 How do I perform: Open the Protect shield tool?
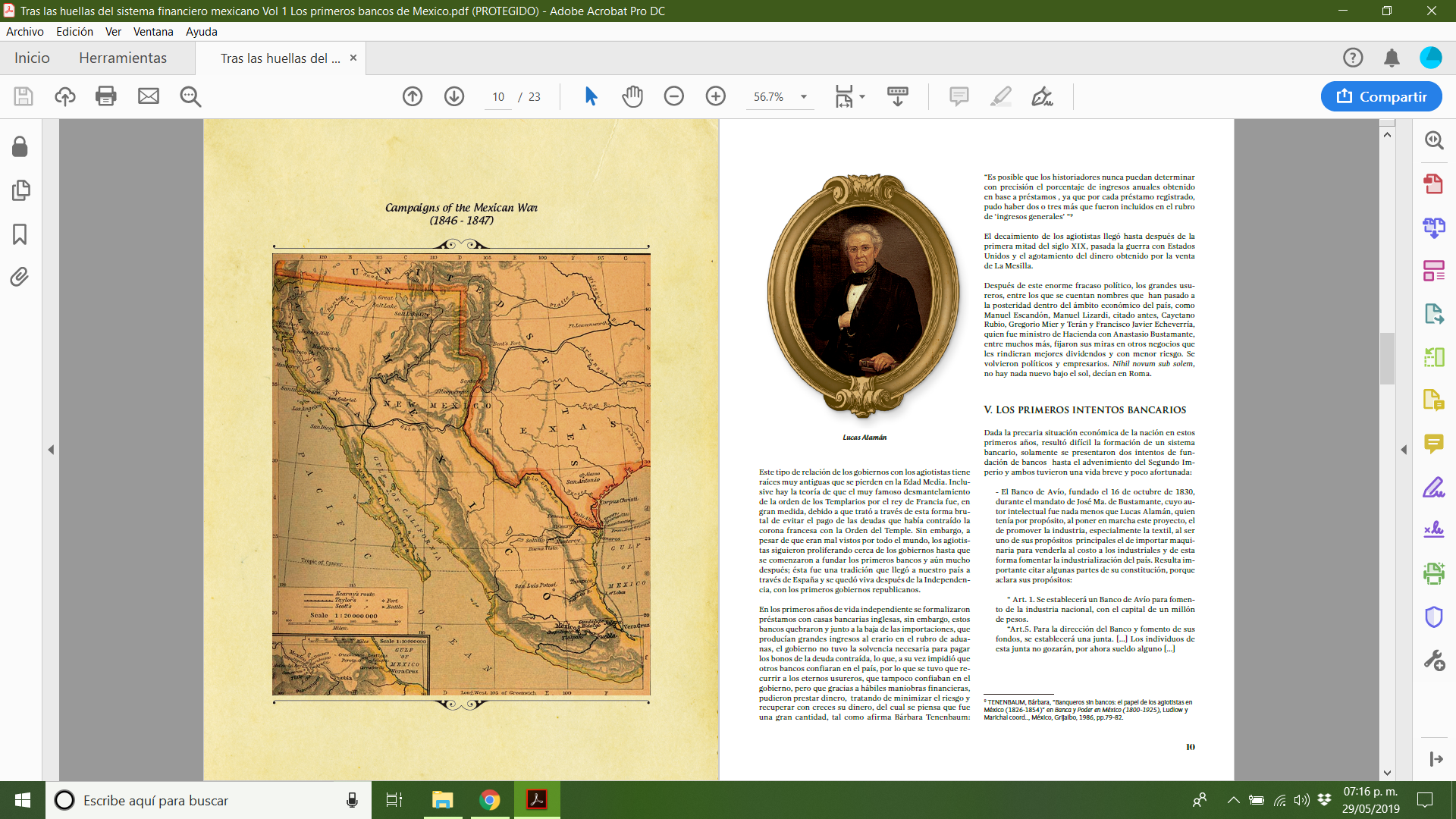pyautogui.click(x=1433, y=617)
